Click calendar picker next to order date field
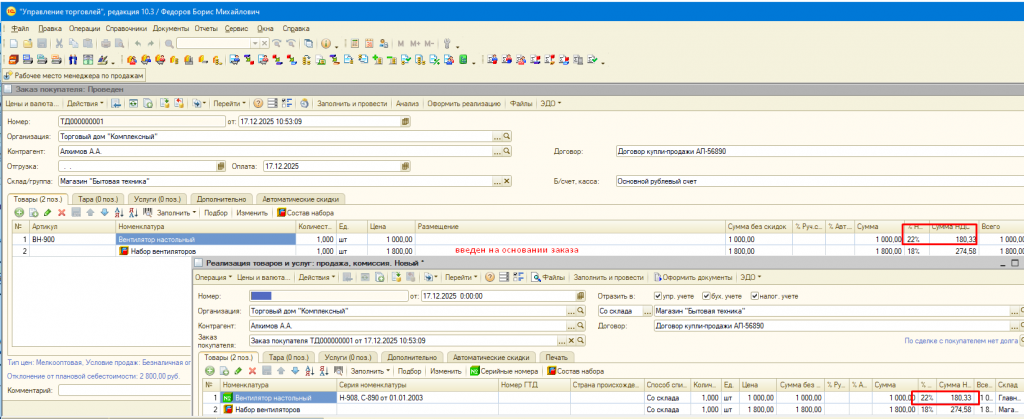Image resolution: width=1024 pixels, height=419 pixels. point(405,122)
